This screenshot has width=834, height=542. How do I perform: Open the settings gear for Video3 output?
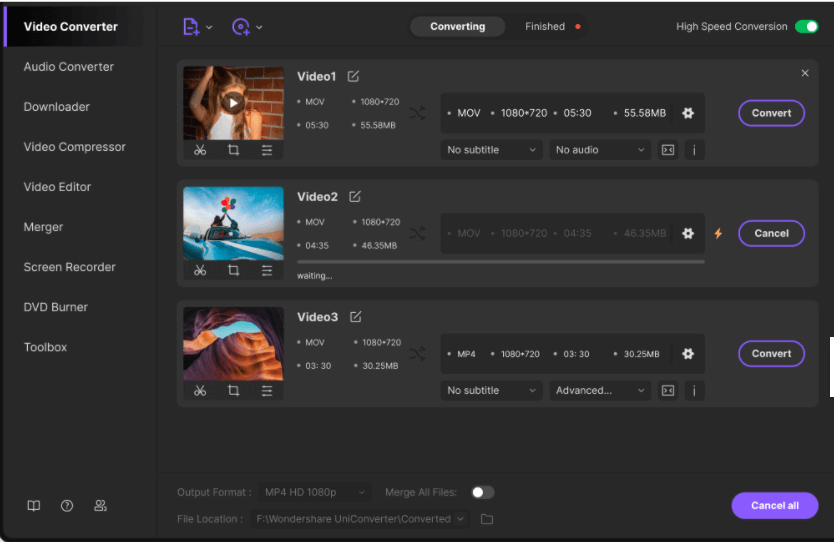688,354
